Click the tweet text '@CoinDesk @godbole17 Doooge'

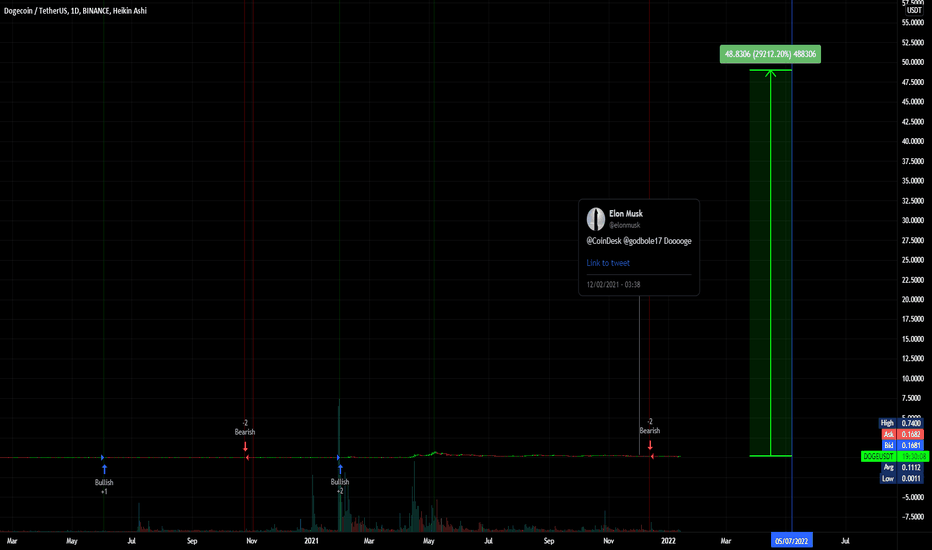[x=639, y=241]
